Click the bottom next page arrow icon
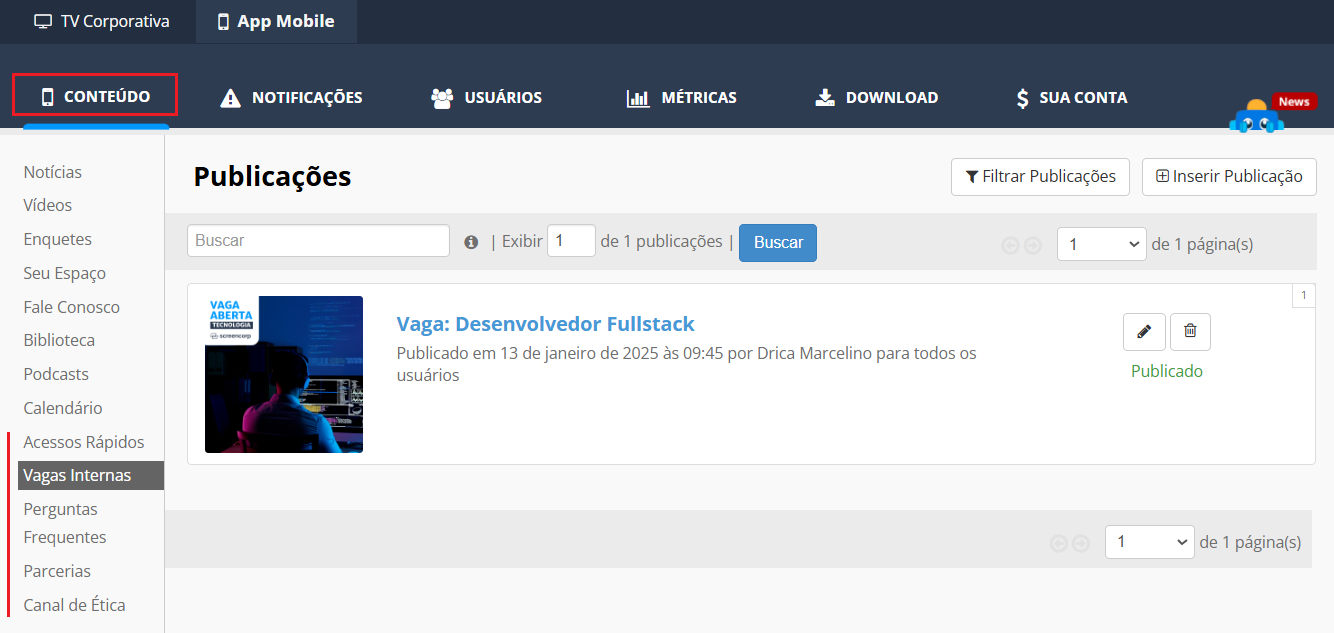 (x=1081, y=543)
